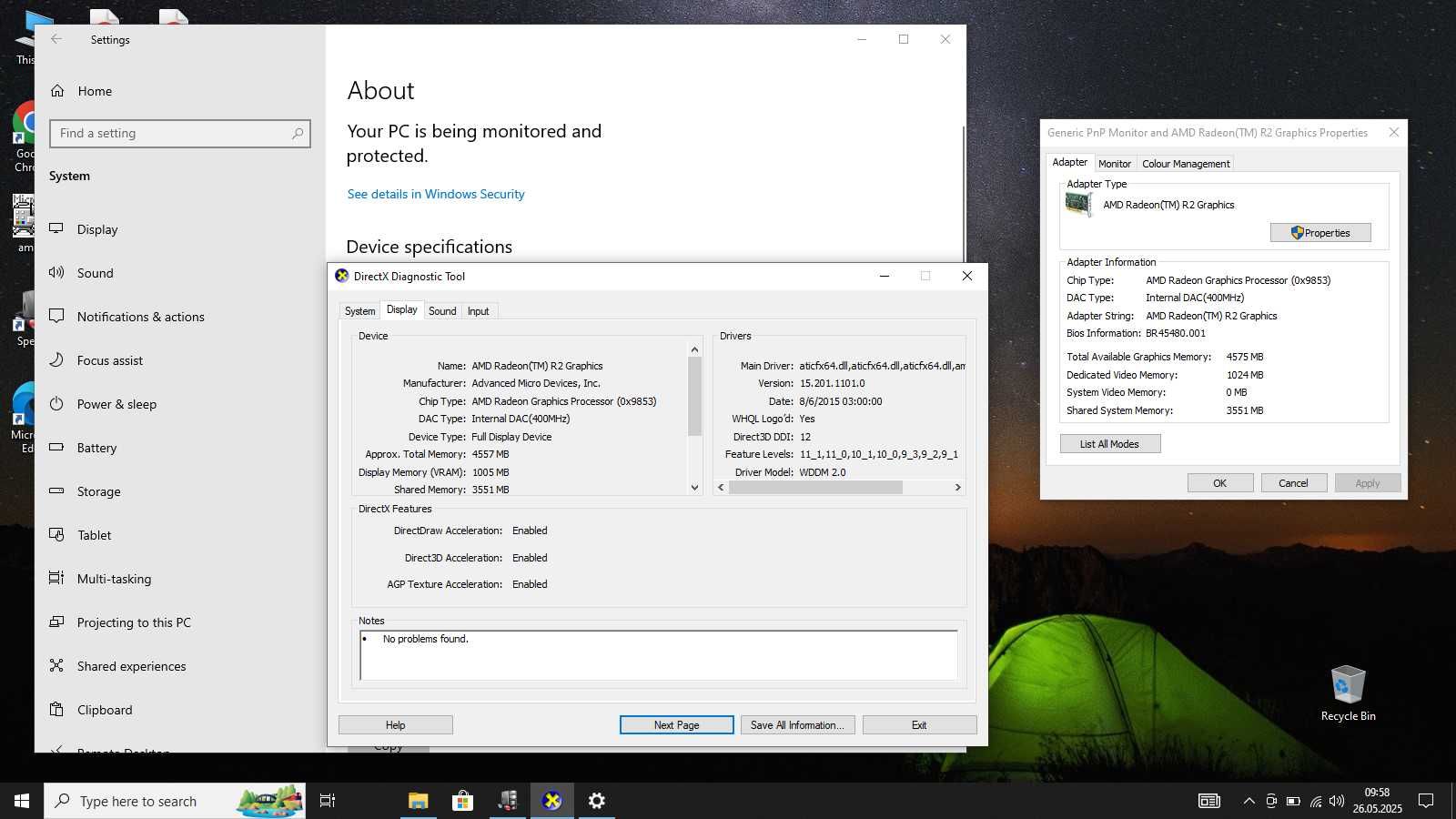1456x819 pixels.
Task: Click the Device vertical scrollbar thumb
Action: coord(694,397)
